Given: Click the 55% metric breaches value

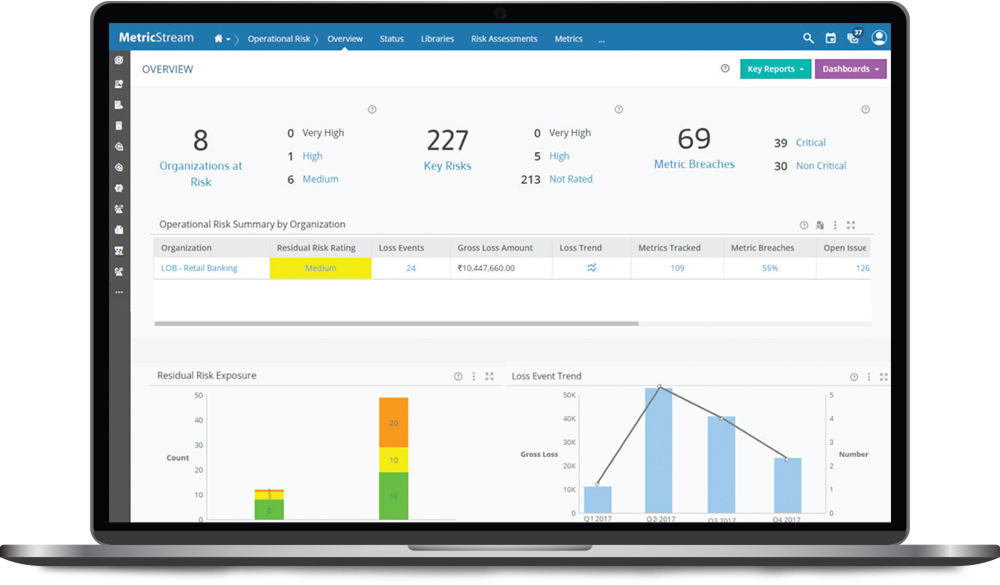Looking at the screenshot, I should click(x=770, y=268).
